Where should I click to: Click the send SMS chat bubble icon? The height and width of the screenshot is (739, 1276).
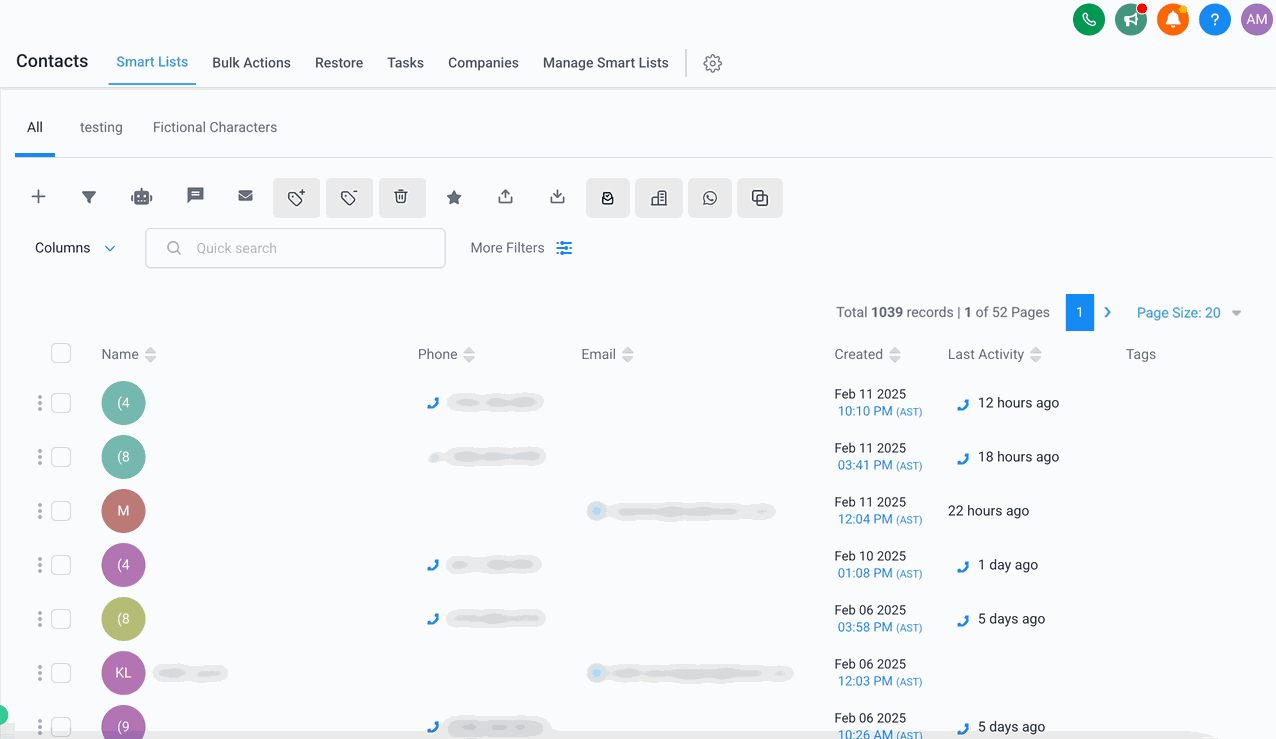[x=195, y=196]
